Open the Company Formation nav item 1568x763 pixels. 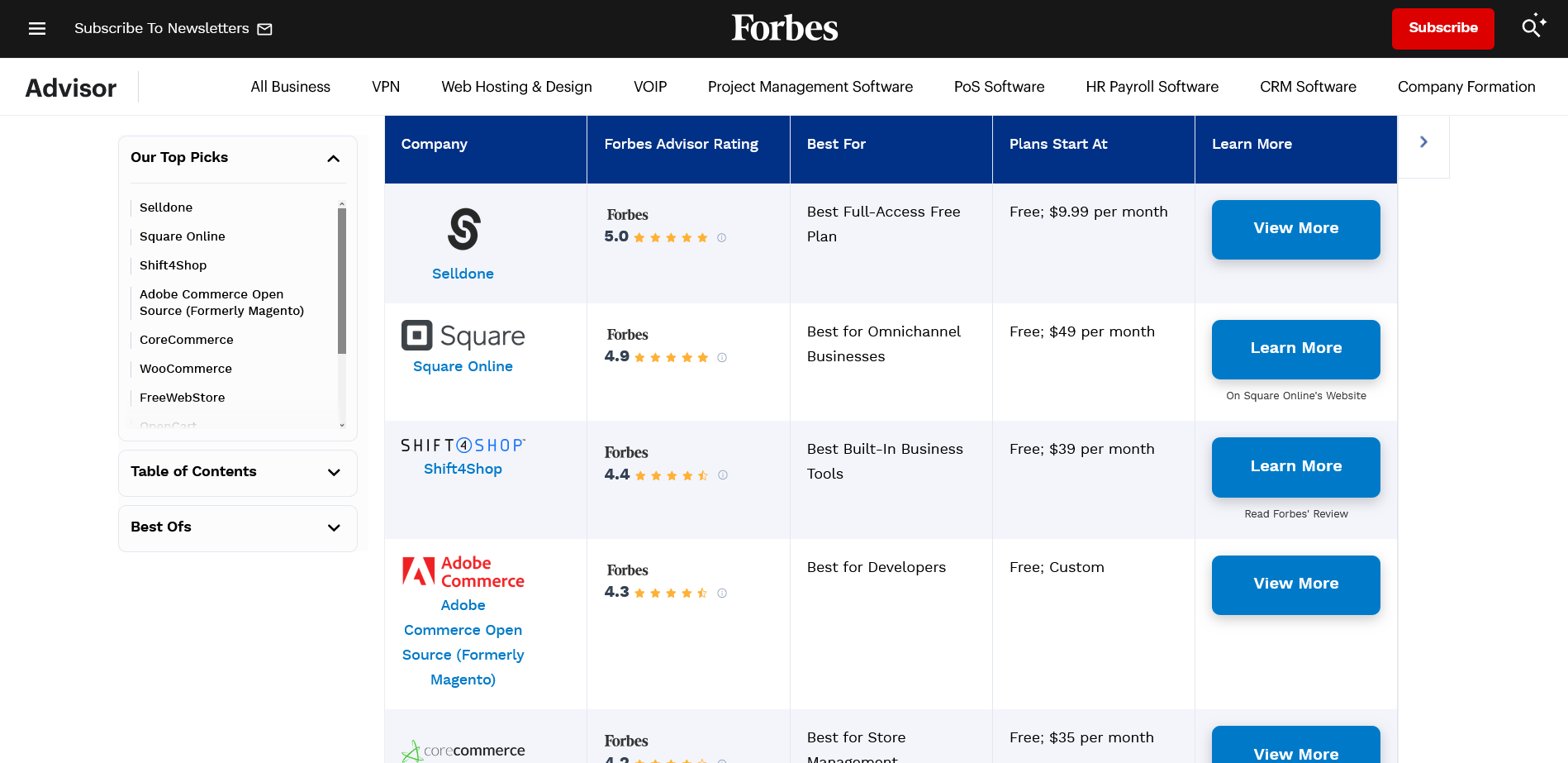click(1466, 87)
